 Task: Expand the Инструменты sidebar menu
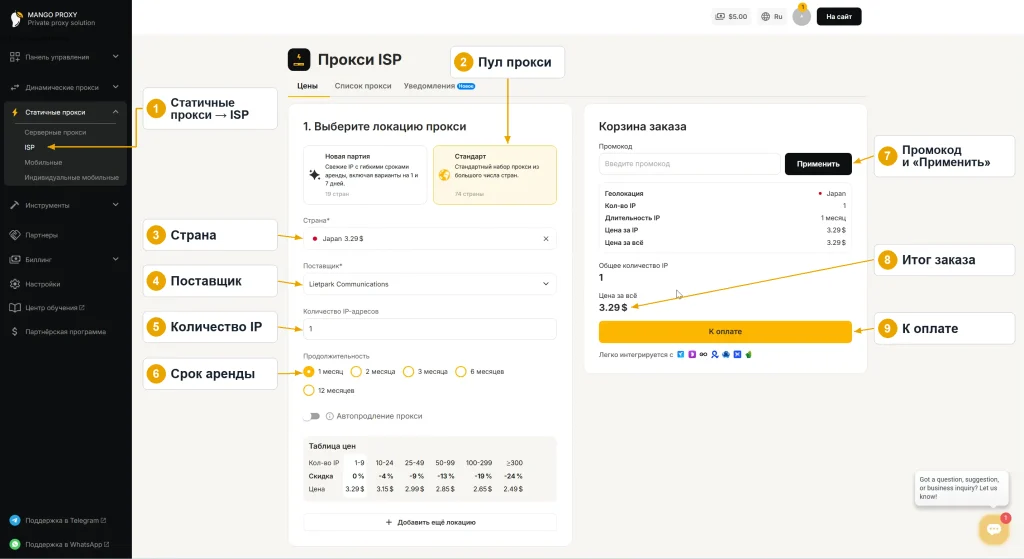coord(65,205)
